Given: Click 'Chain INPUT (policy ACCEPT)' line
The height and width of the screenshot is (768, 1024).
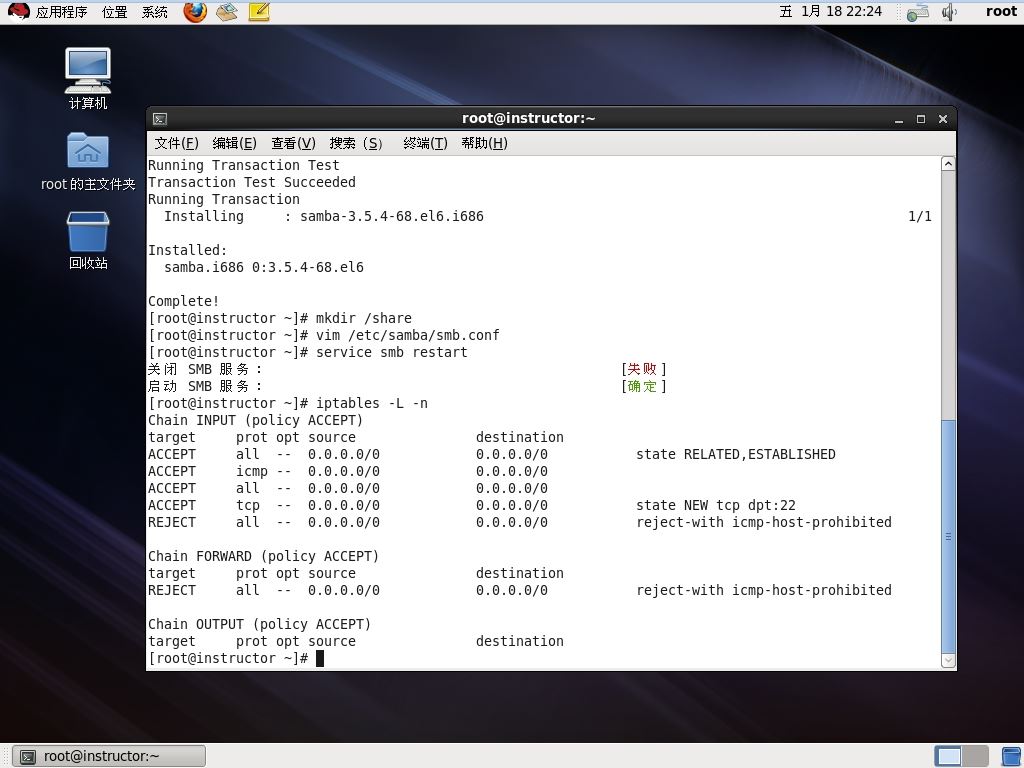Looking at the screenshot, I should (x=255, y=420).
